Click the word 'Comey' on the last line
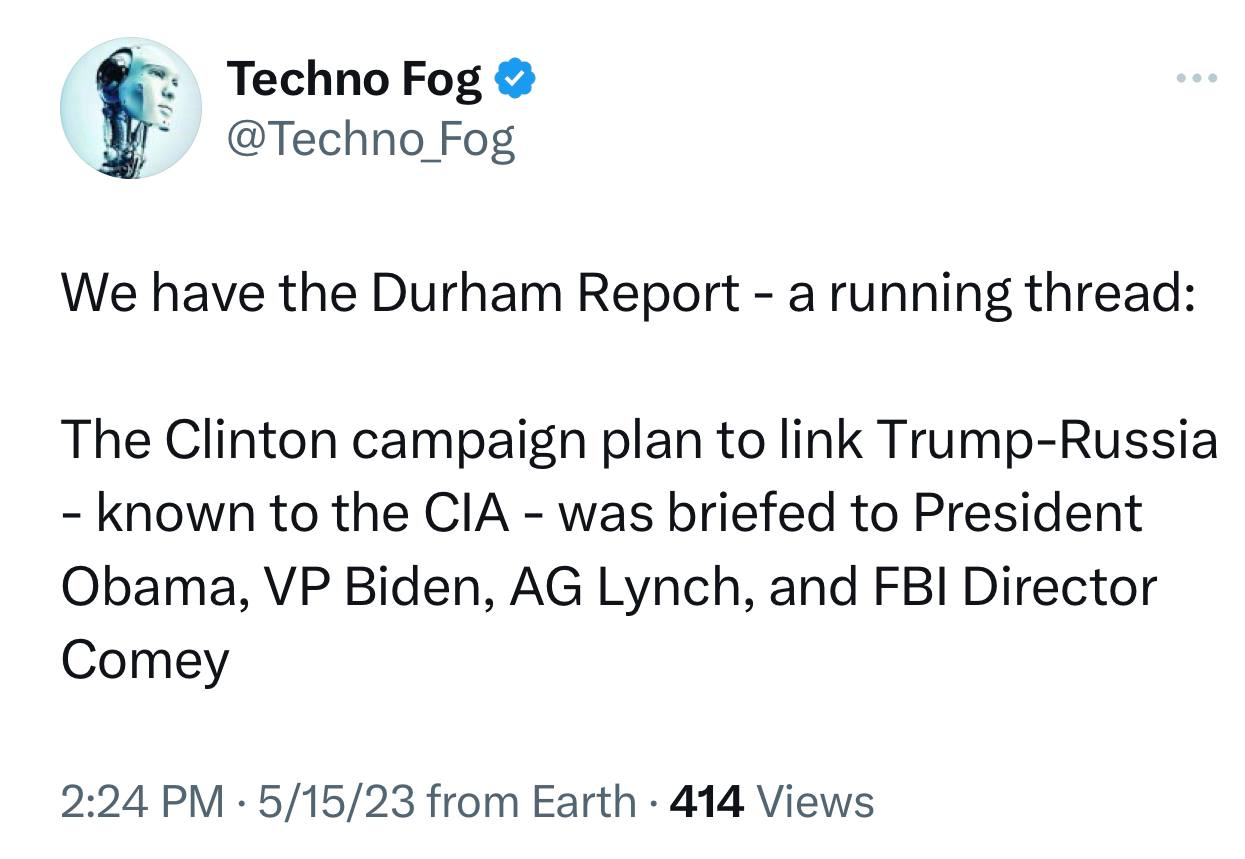This screenshot has width=1245, height=859. point(145,660)
